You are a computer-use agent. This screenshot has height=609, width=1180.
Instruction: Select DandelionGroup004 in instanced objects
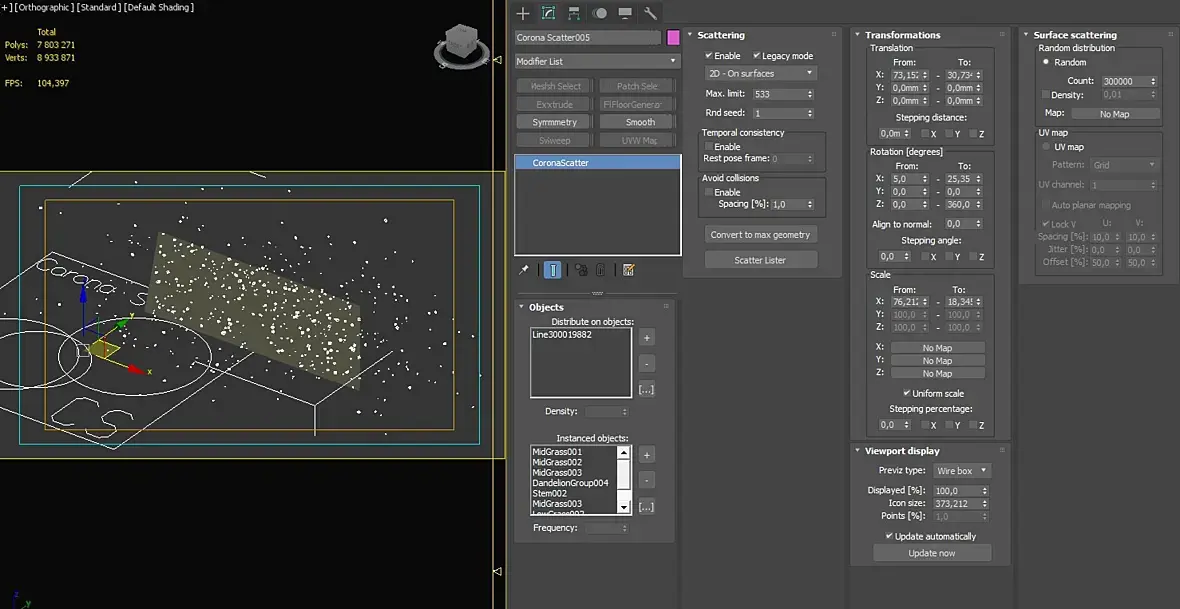pyautogui.click(x=570, y=483)
